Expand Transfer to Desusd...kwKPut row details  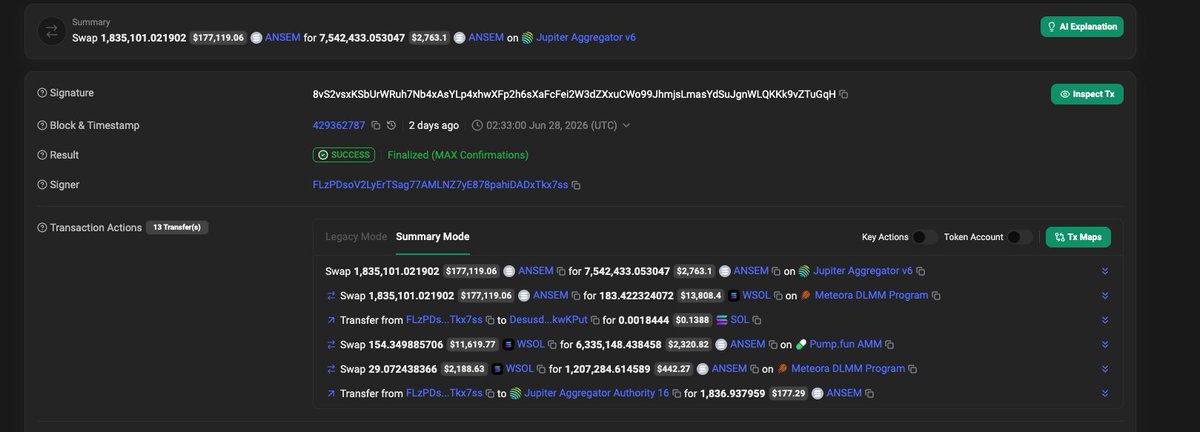tap(1105, 320)
